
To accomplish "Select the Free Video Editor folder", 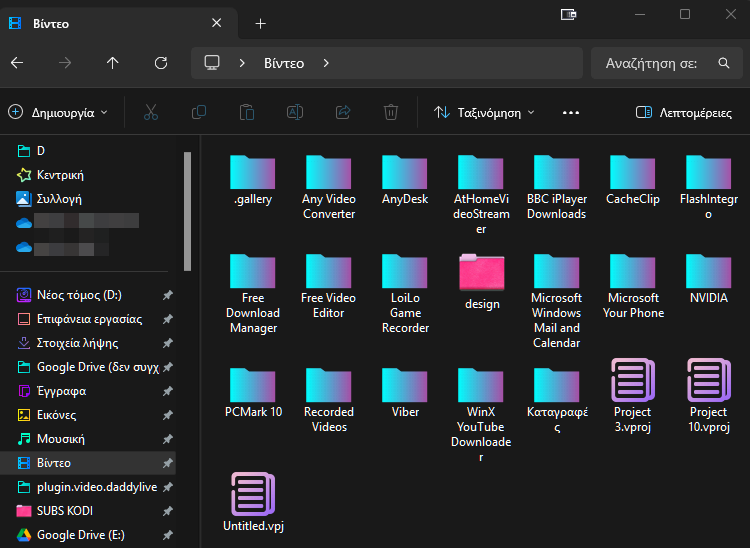I will (x=329, y=286).
